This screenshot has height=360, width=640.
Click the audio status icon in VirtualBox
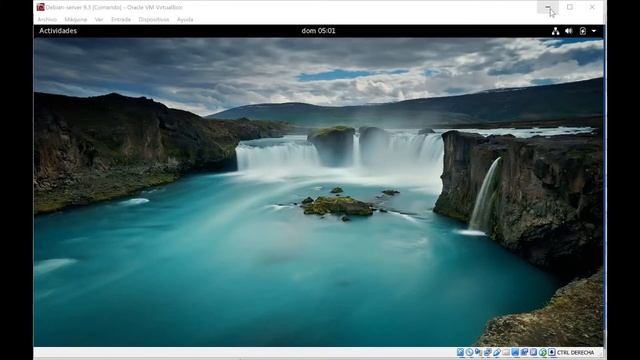478,352
